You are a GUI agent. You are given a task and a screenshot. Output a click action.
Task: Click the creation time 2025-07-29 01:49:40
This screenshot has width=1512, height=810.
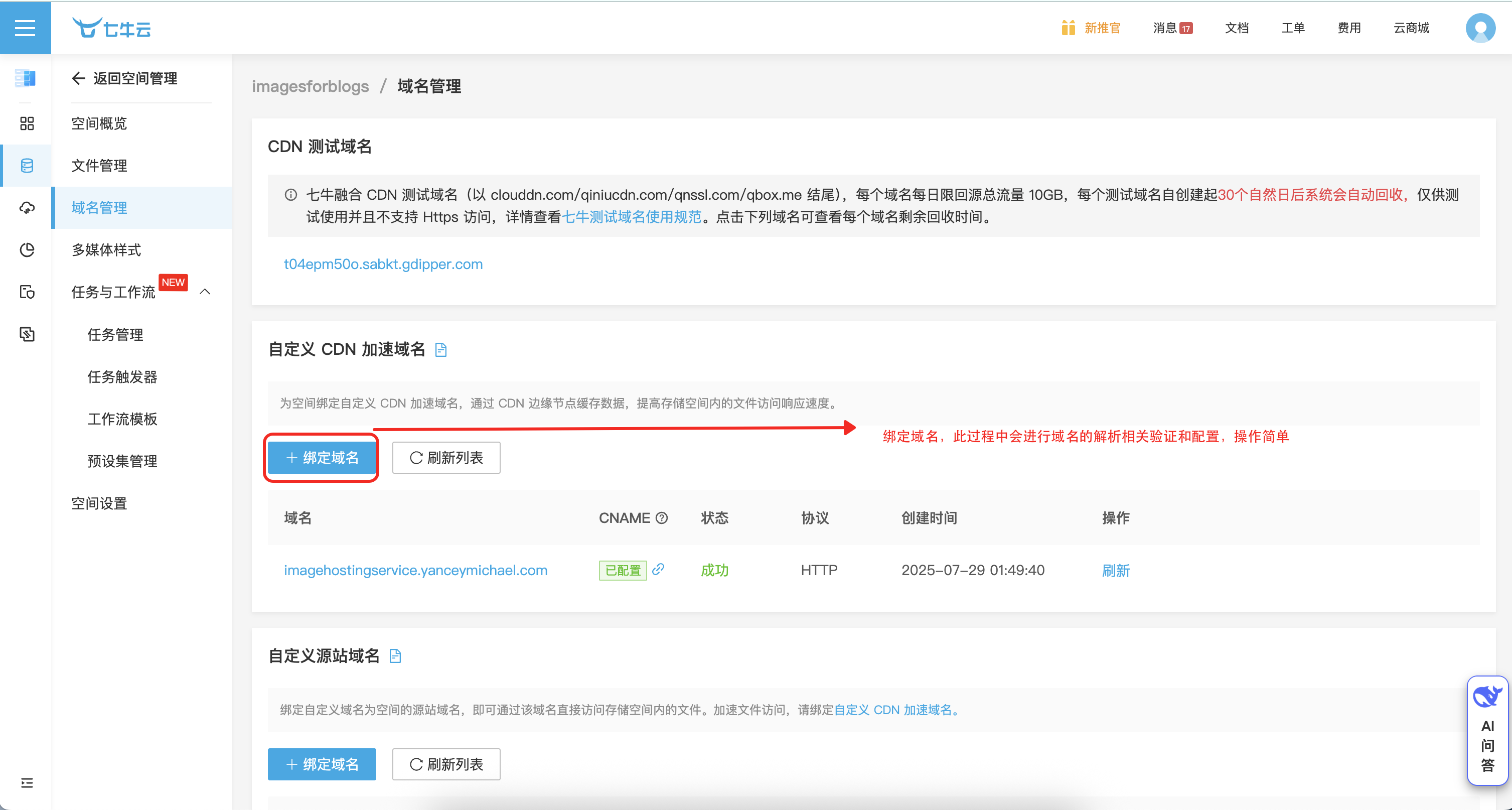(973, 570)
